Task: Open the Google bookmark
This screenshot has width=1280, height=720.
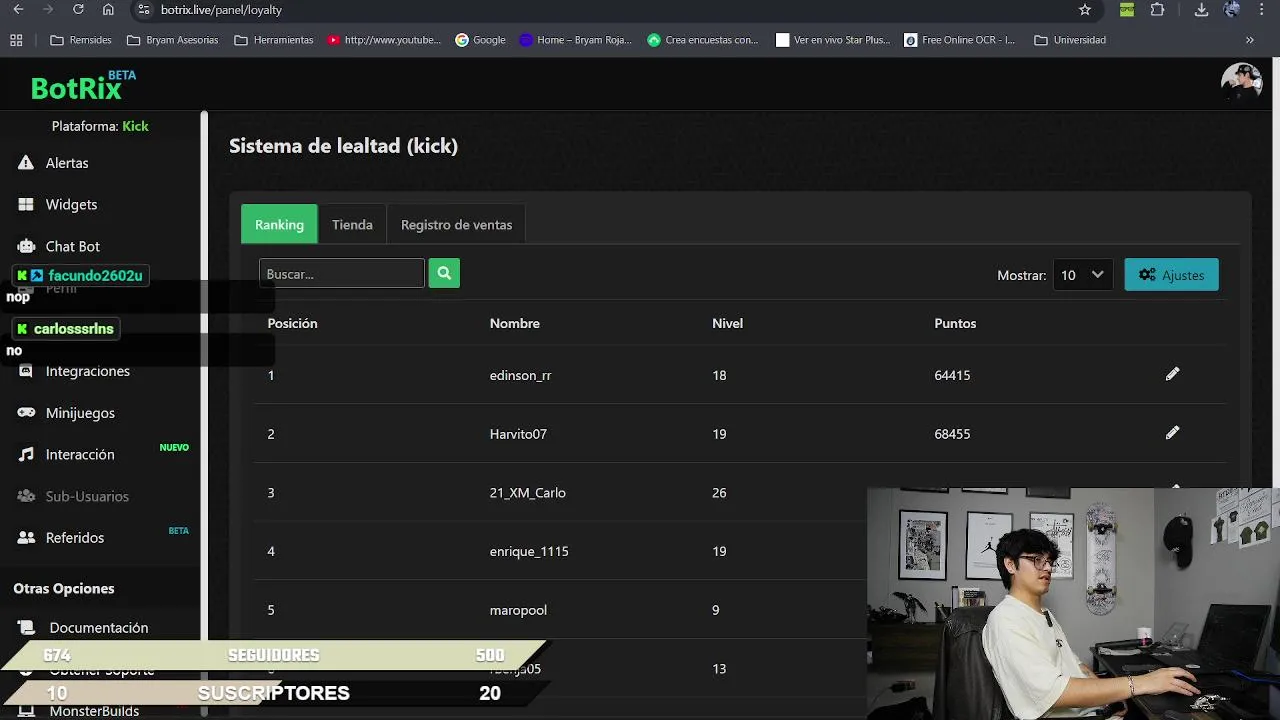Action: (x=480, y=40)
